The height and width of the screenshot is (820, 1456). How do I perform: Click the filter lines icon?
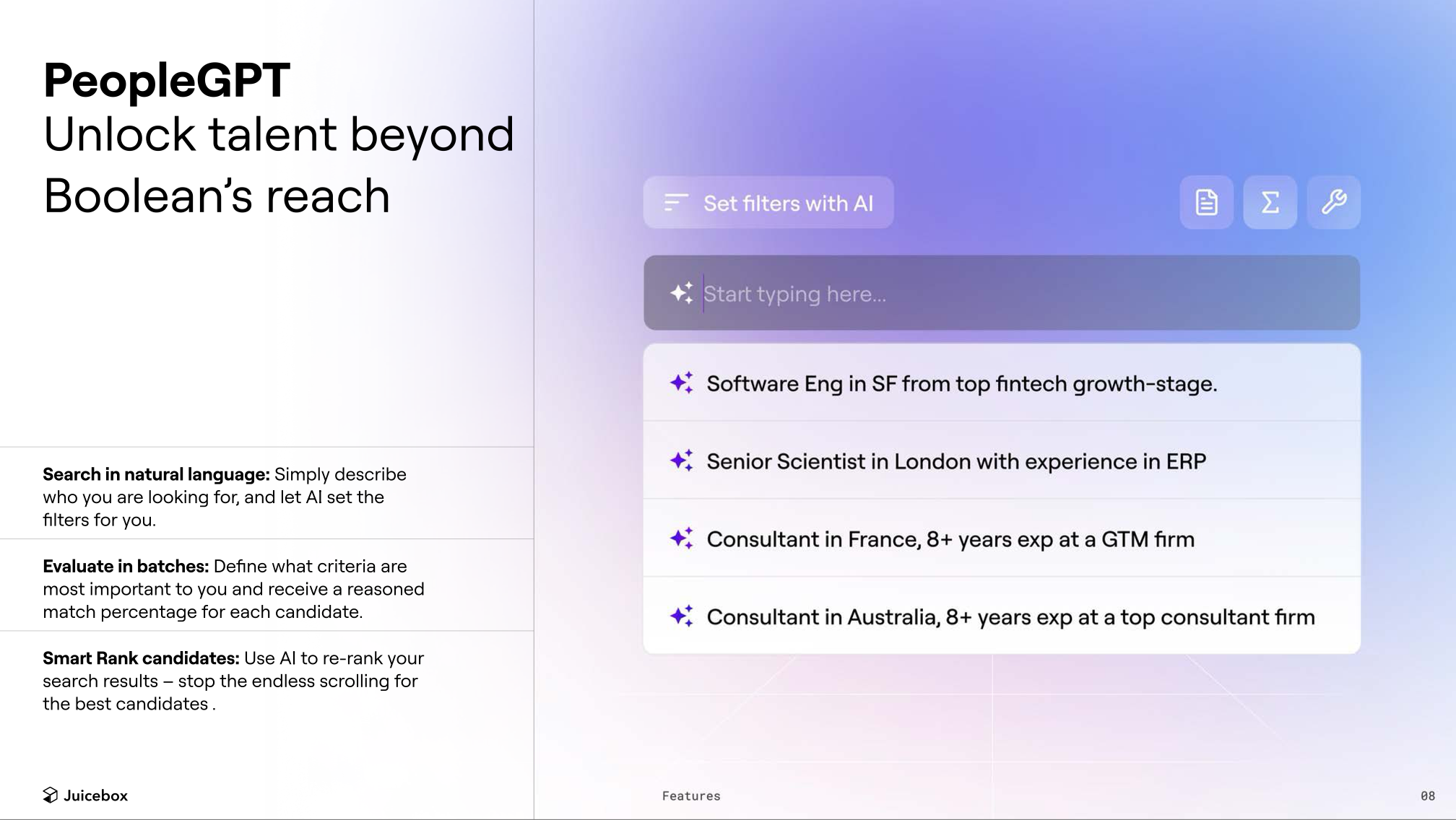click(x=675, y=203)
